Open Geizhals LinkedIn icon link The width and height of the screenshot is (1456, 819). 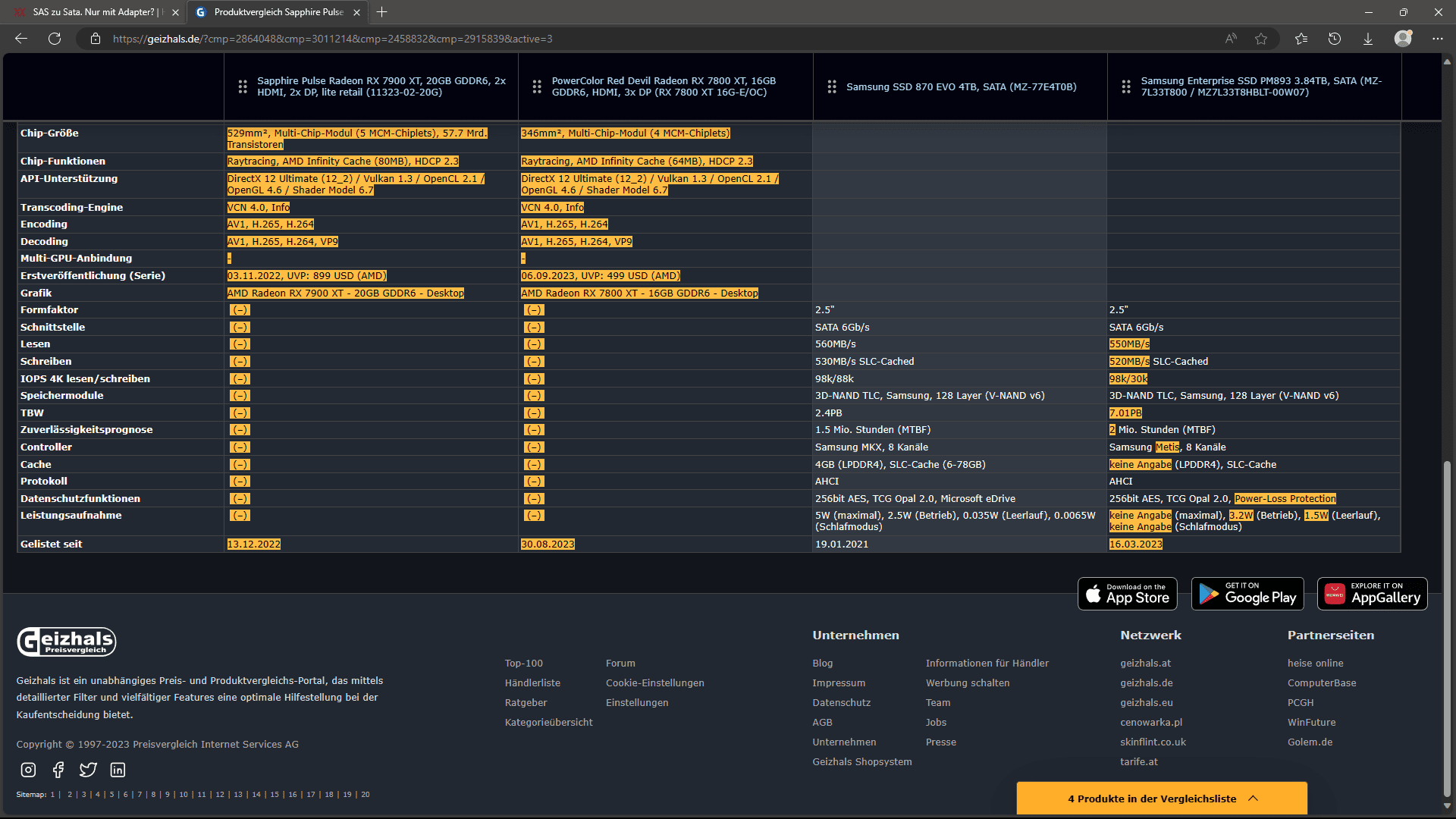[x=118, y=770]
